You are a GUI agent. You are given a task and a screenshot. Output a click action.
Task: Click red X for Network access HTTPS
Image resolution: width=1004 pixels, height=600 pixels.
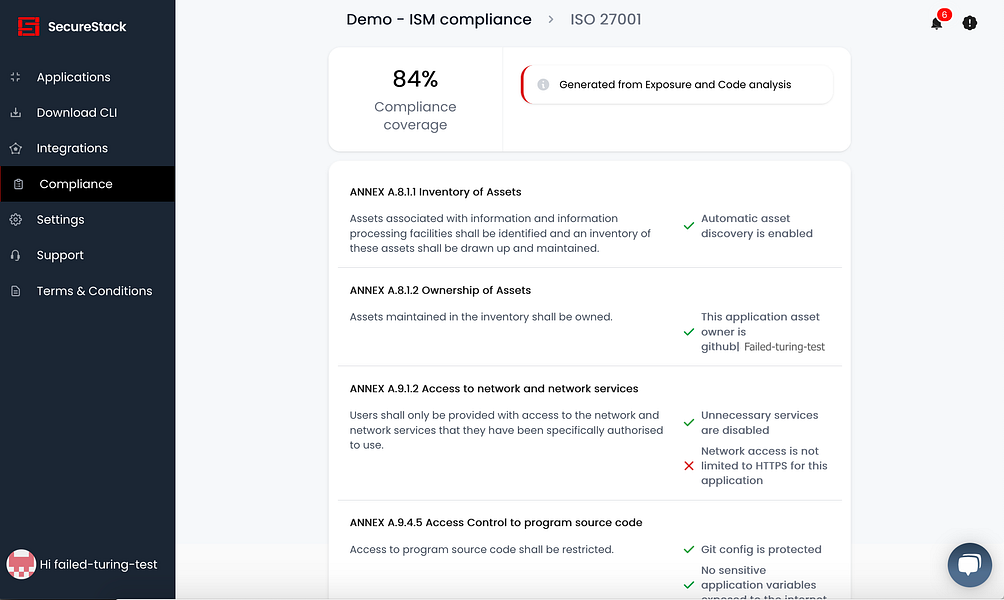click(x=689, y=466)
